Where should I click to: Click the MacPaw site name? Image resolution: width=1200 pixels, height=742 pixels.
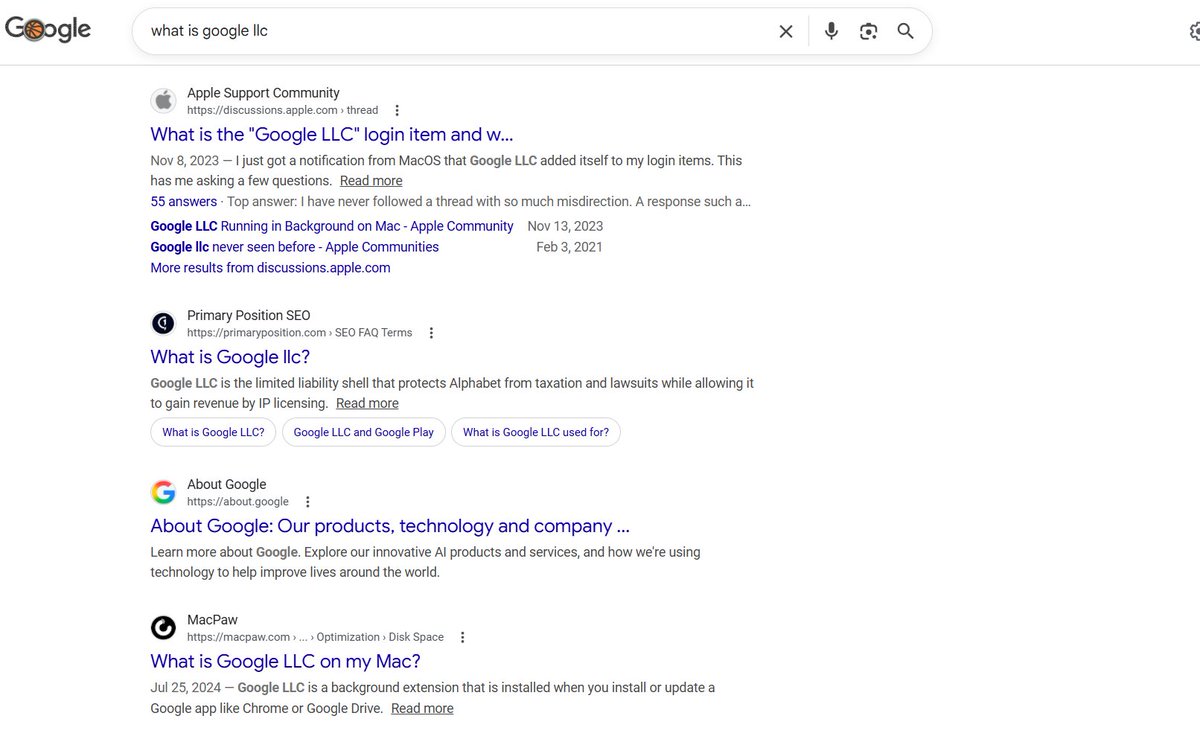tap(212, 620)
